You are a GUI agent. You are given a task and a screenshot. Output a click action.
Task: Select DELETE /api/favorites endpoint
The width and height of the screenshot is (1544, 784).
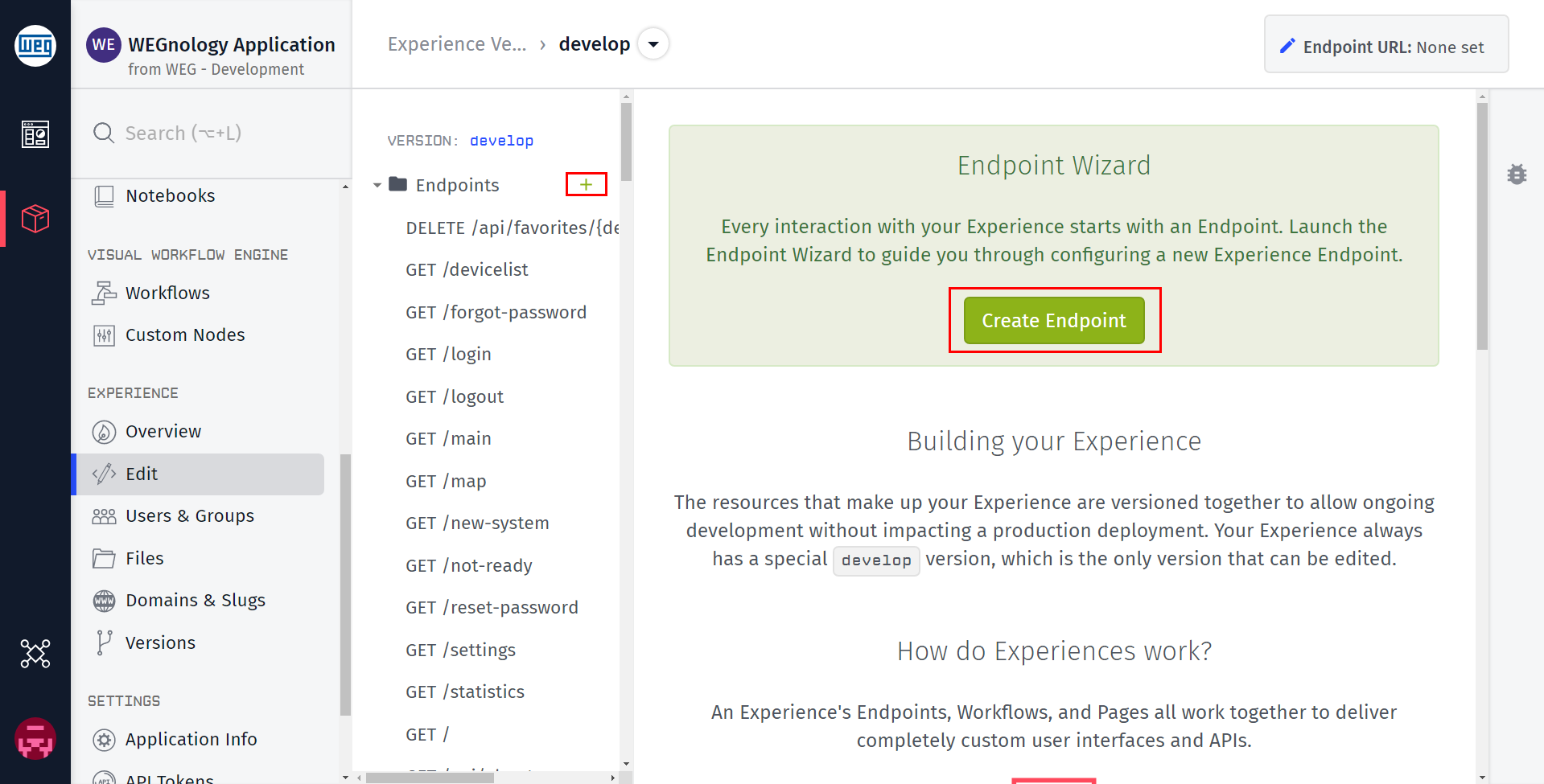[512, 228]
